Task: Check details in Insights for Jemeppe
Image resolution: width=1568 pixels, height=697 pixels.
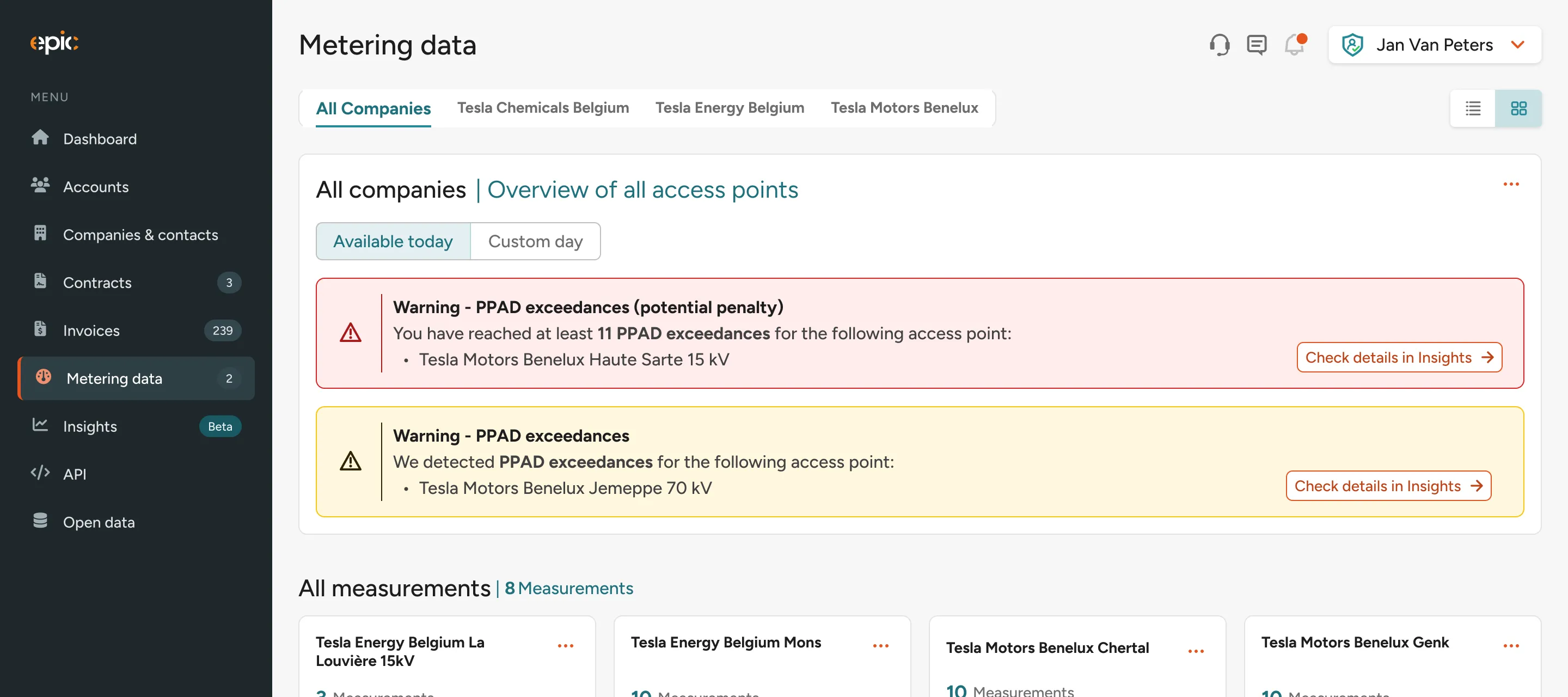Action: click(x=1388, y=486)
